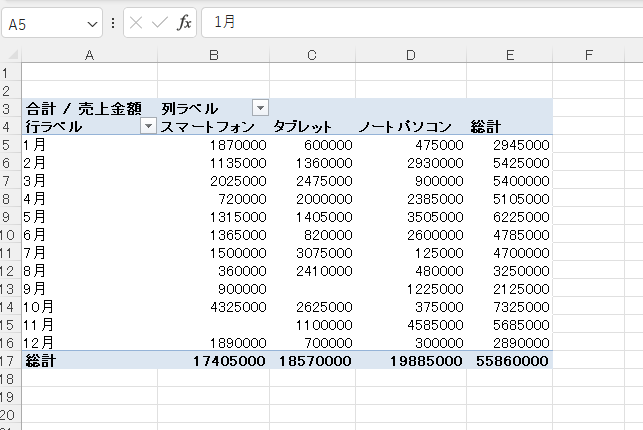Viewport: 643px width, 430px height.
Task: Select column B header
Action: [x=214, y=55]
